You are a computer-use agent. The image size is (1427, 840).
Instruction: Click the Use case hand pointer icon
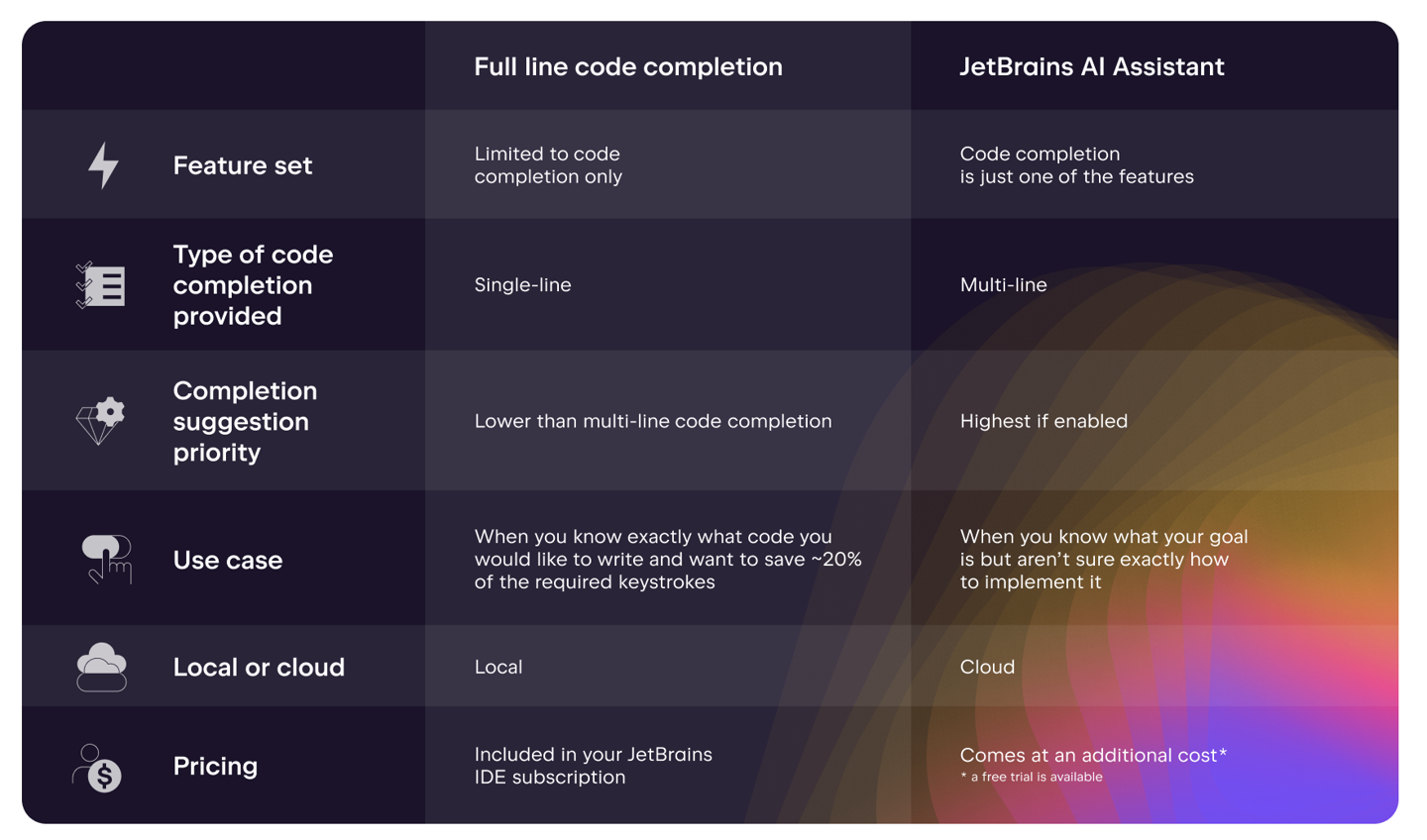[106, 560]
